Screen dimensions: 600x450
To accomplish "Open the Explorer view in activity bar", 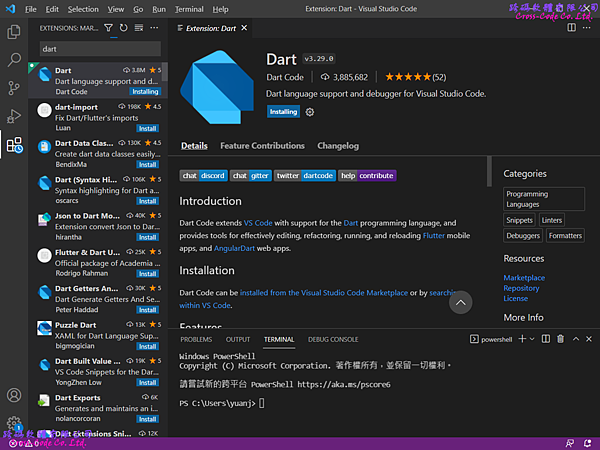I will coord(14,32).
